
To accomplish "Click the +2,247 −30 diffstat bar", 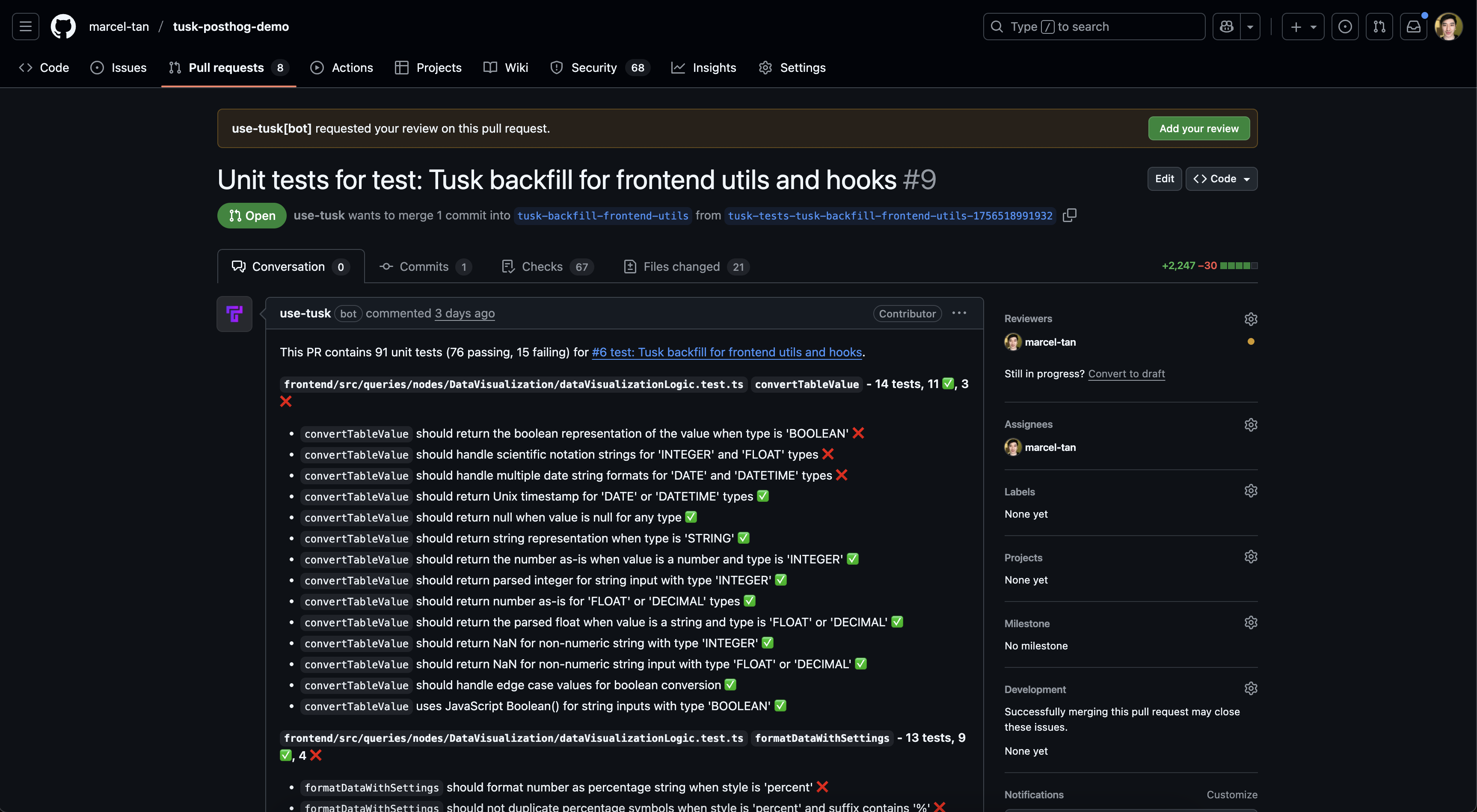I will tap(1209, 266).
